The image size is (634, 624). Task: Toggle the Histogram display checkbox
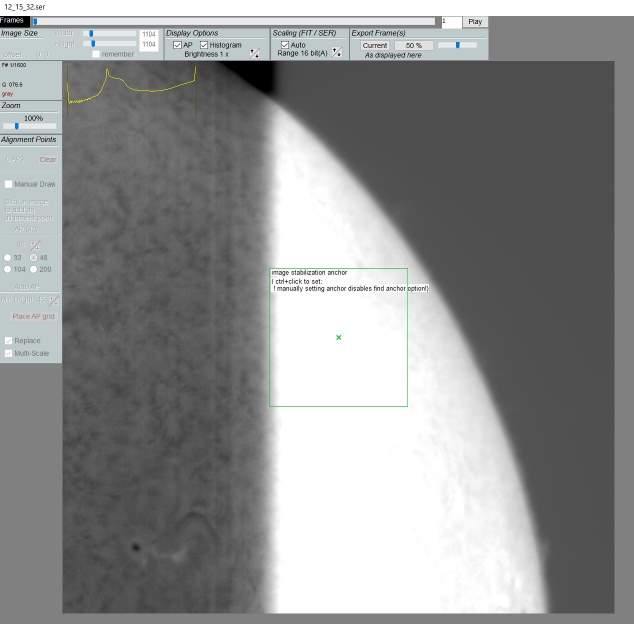click(x=204, y=45)
